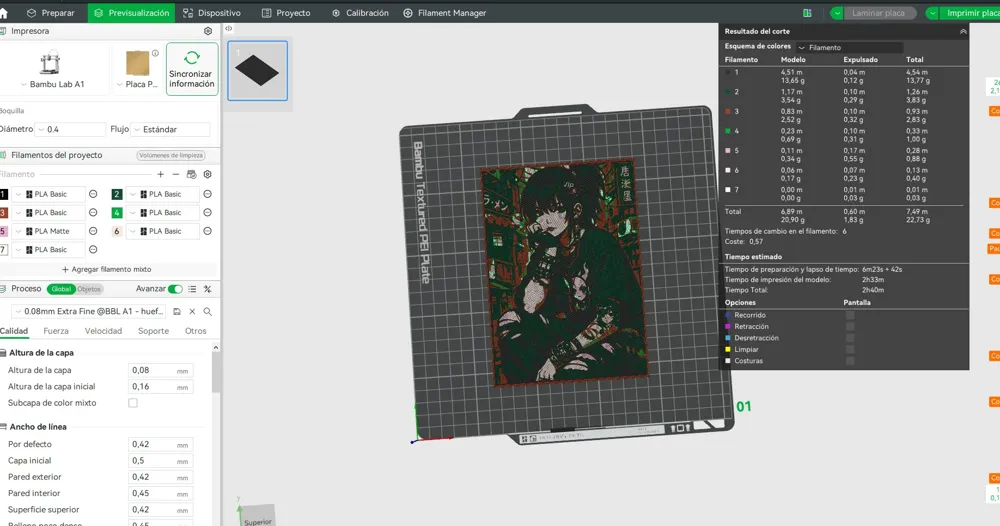Open the Dispositivo tab

coord(212,13)
